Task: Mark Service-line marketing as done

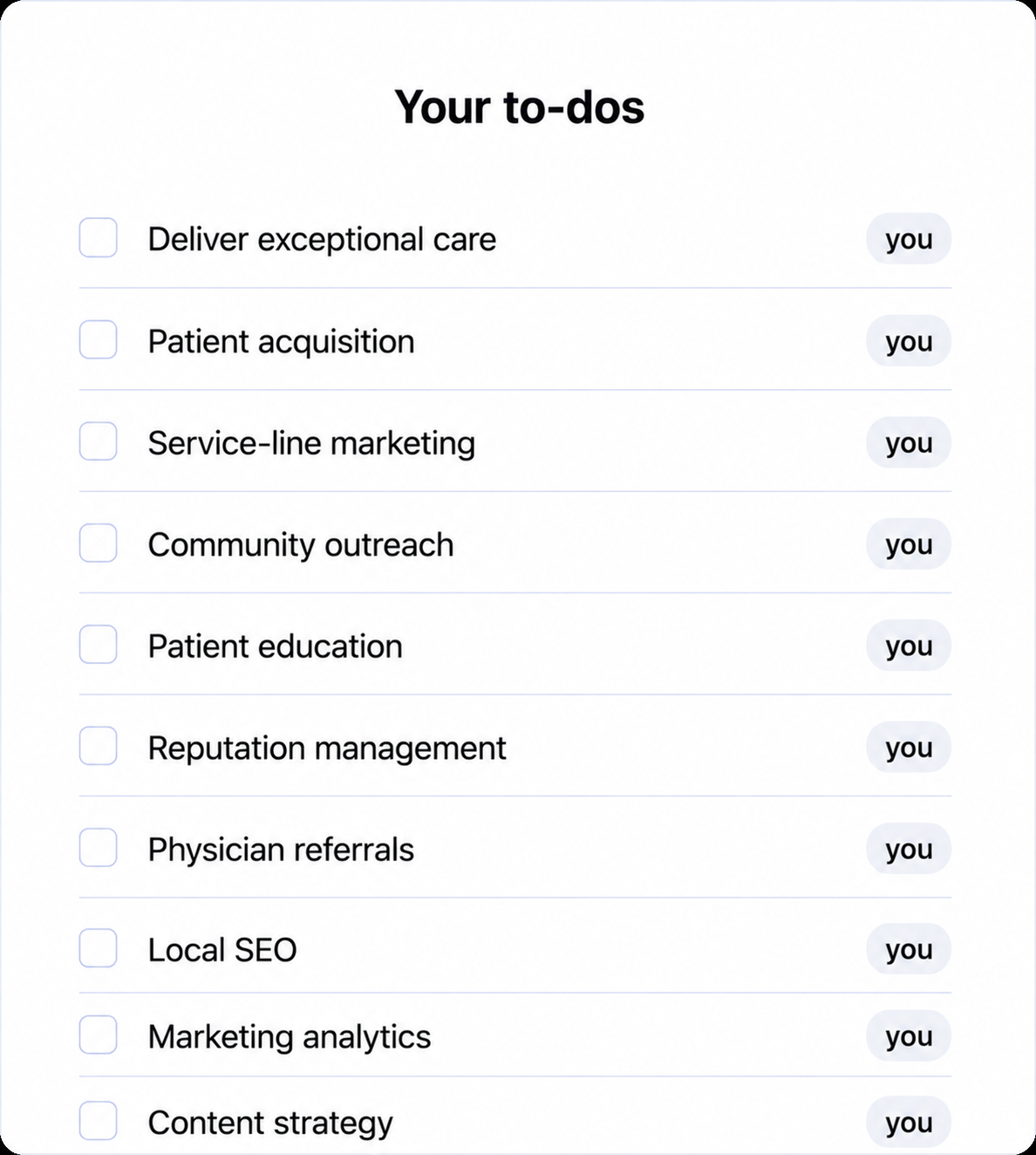Action: click(98, 441)
